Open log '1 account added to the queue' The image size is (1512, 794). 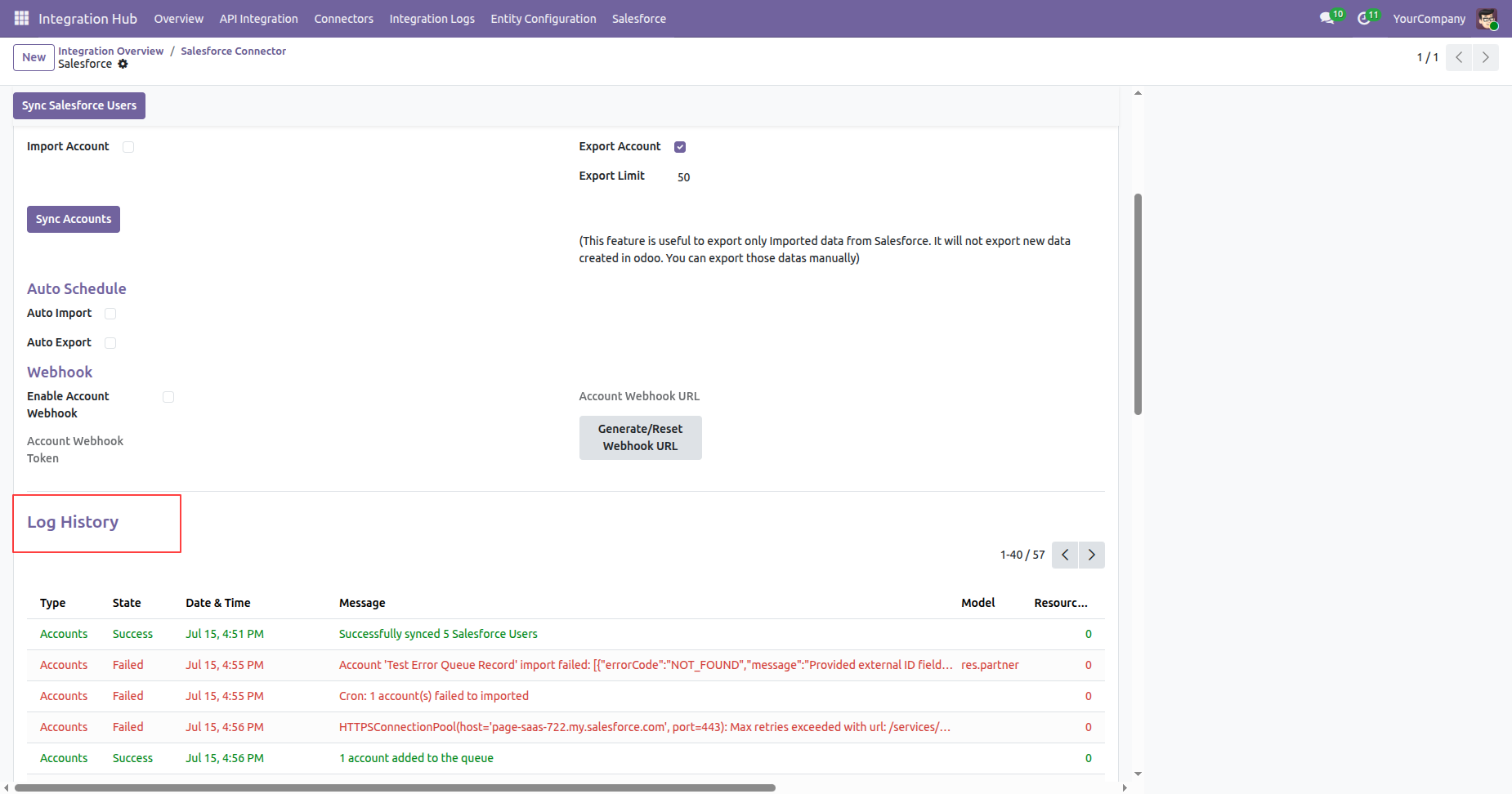pos(566,758)
